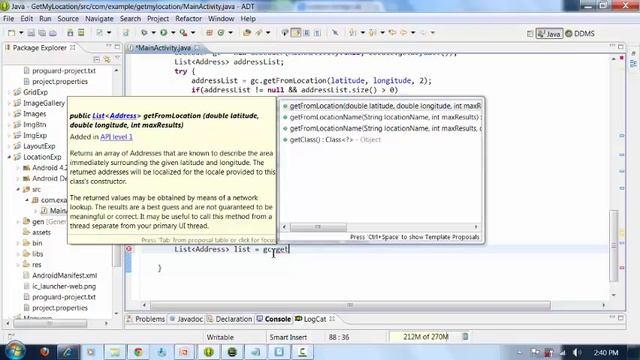Toggle the block selection mode icon
This screenshot has width=640, height=360.
coord(307,33)
